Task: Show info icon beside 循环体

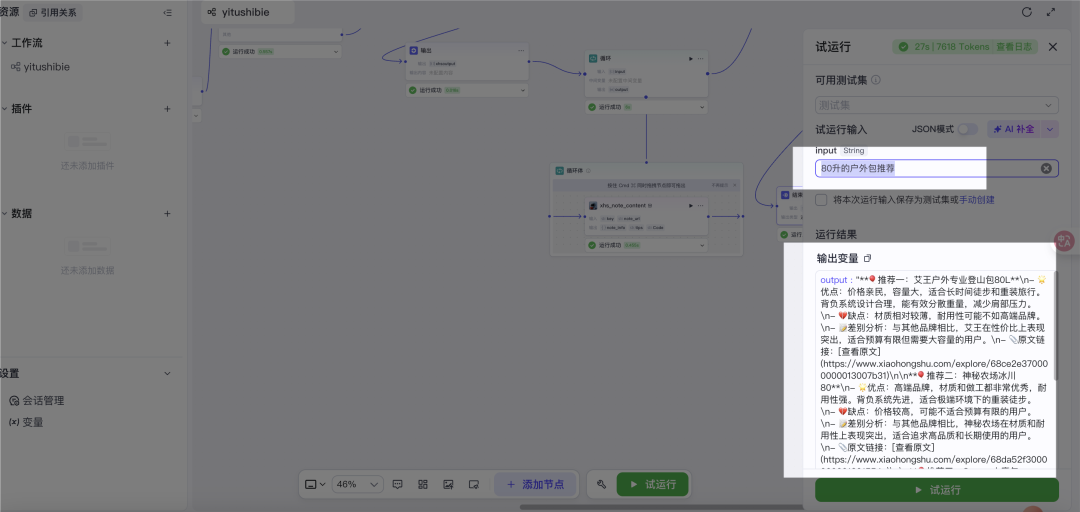Action: (x=588, y=171)
